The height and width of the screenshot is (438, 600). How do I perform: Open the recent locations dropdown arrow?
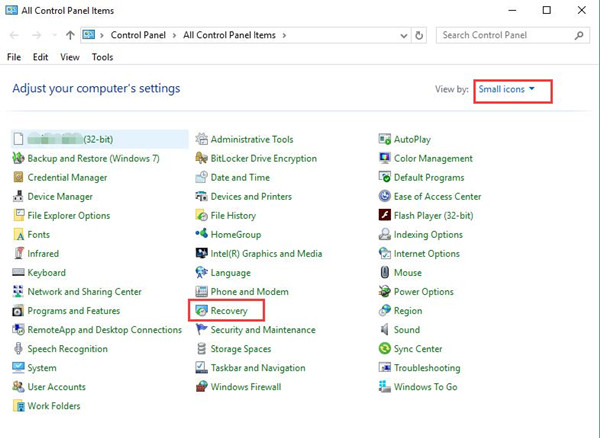[54, 35]
